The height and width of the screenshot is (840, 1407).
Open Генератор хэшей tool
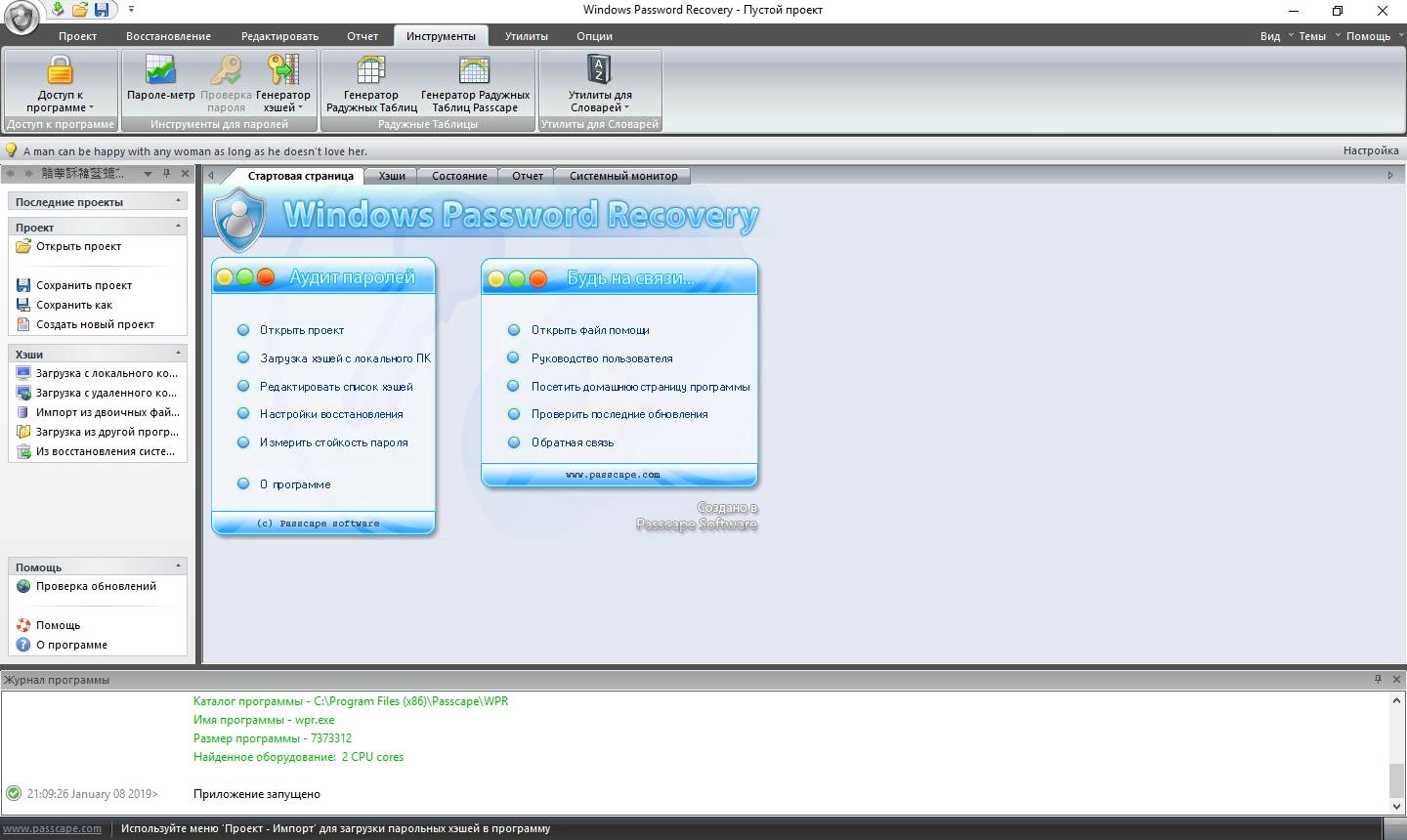[283, 84]
